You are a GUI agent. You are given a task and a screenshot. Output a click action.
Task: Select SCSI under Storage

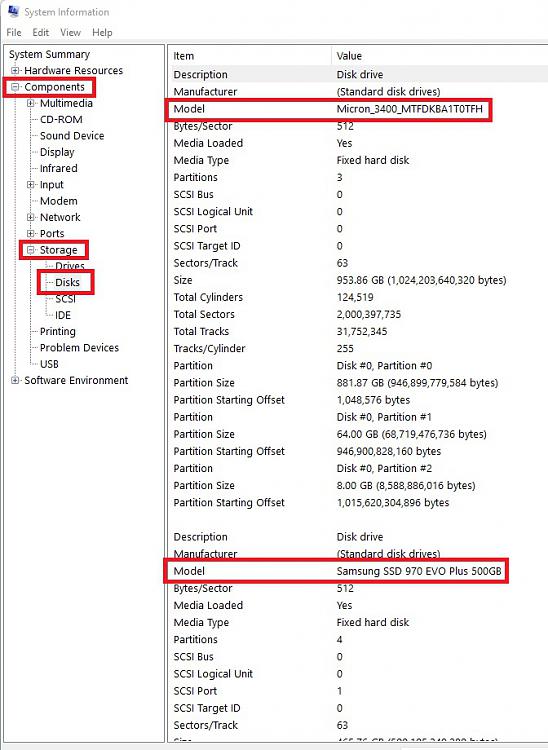click(x=66, y=299)
